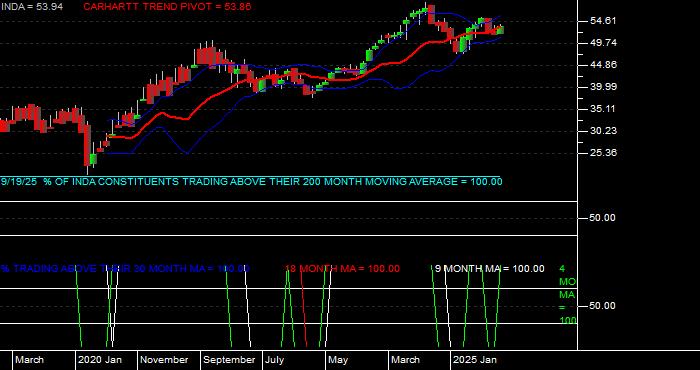The height and width of the screenshot is (370, 700).
Task: Click the 2025 Jan date label
Action: [x=475, y=360]
